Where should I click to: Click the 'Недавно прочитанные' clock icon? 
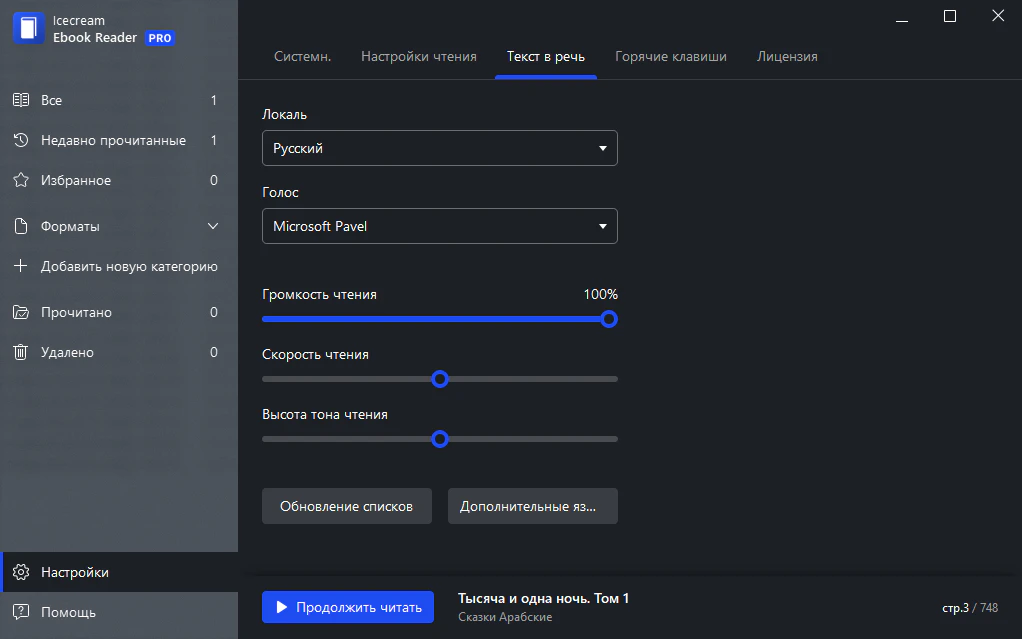tap(20, 141)
